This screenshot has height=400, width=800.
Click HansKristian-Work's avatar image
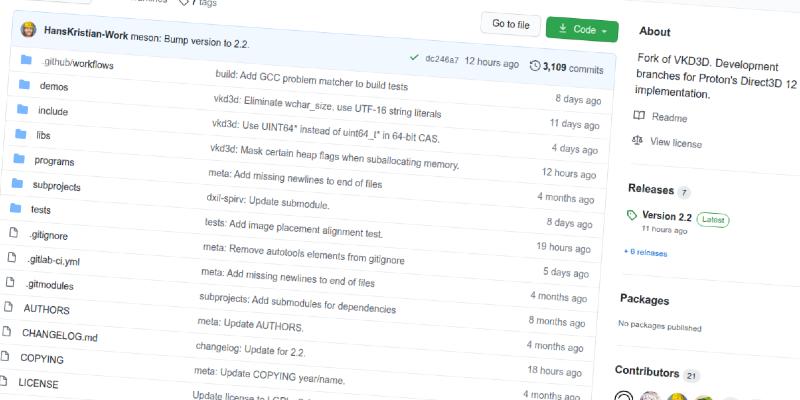[30, 31]
